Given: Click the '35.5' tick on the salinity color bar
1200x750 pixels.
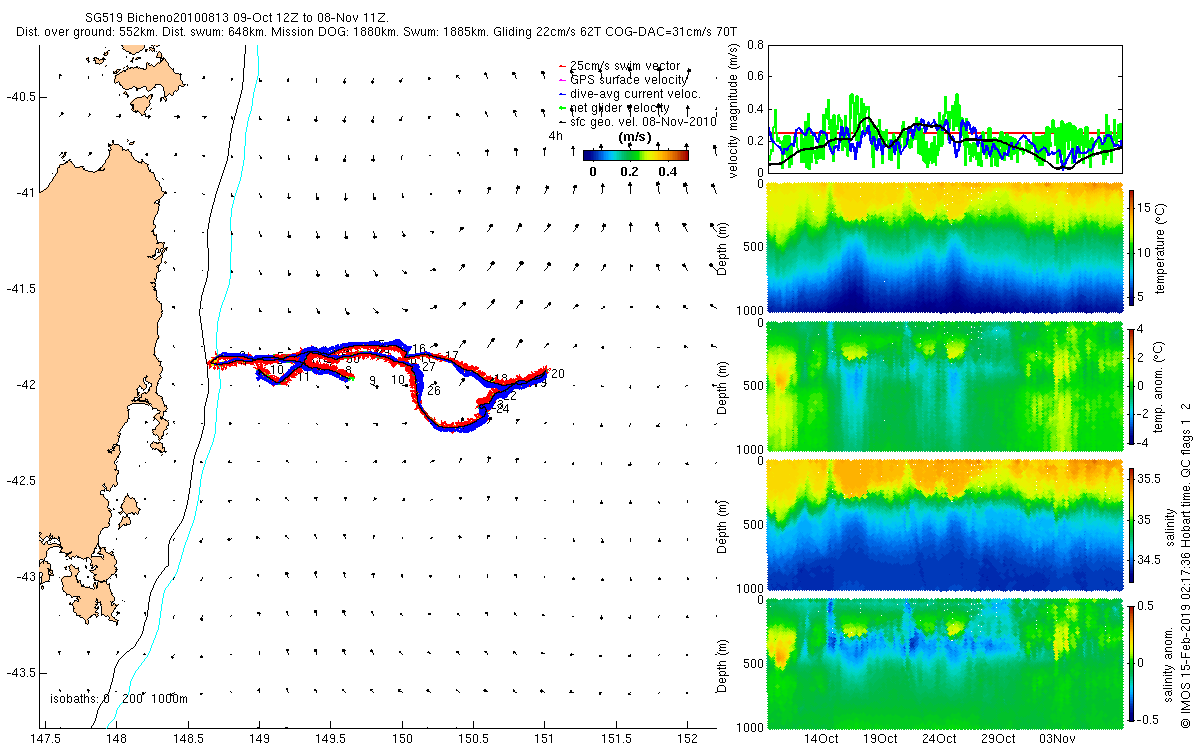Looking at the screenshot, I should [x=1150, y=480].
